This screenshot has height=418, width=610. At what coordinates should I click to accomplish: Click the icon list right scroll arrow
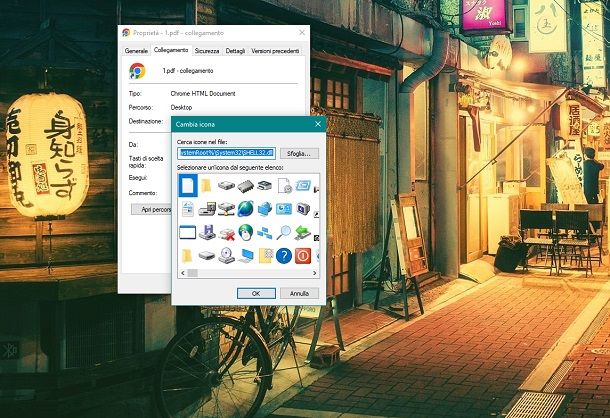coord(315,273)
